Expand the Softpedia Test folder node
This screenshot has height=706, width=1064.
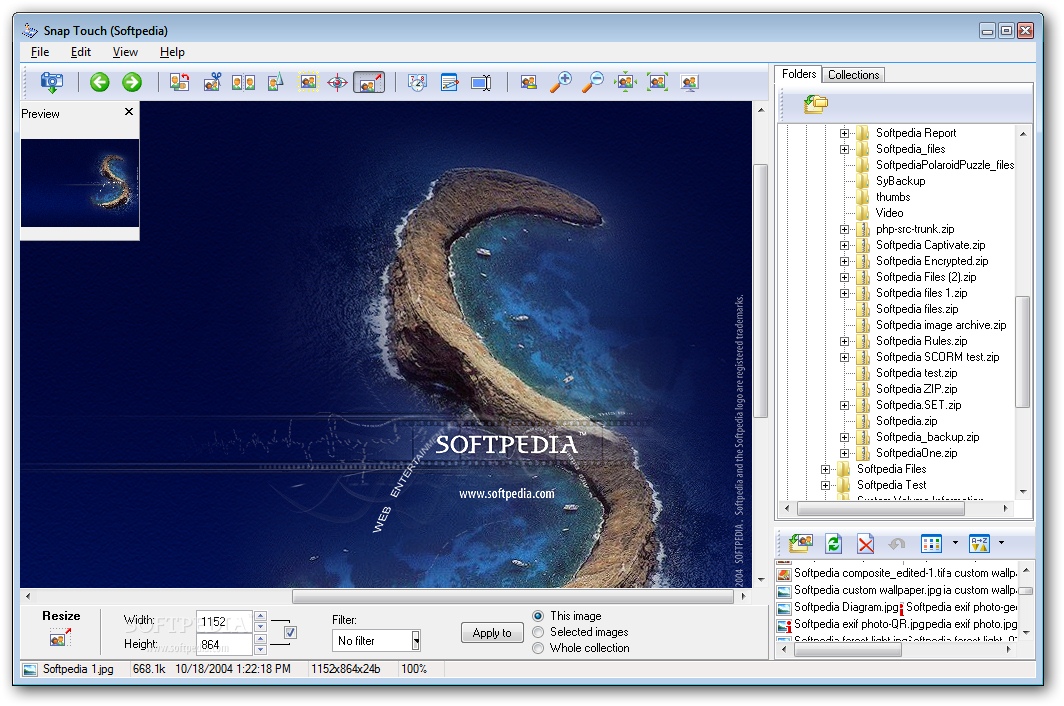point(825,485)
